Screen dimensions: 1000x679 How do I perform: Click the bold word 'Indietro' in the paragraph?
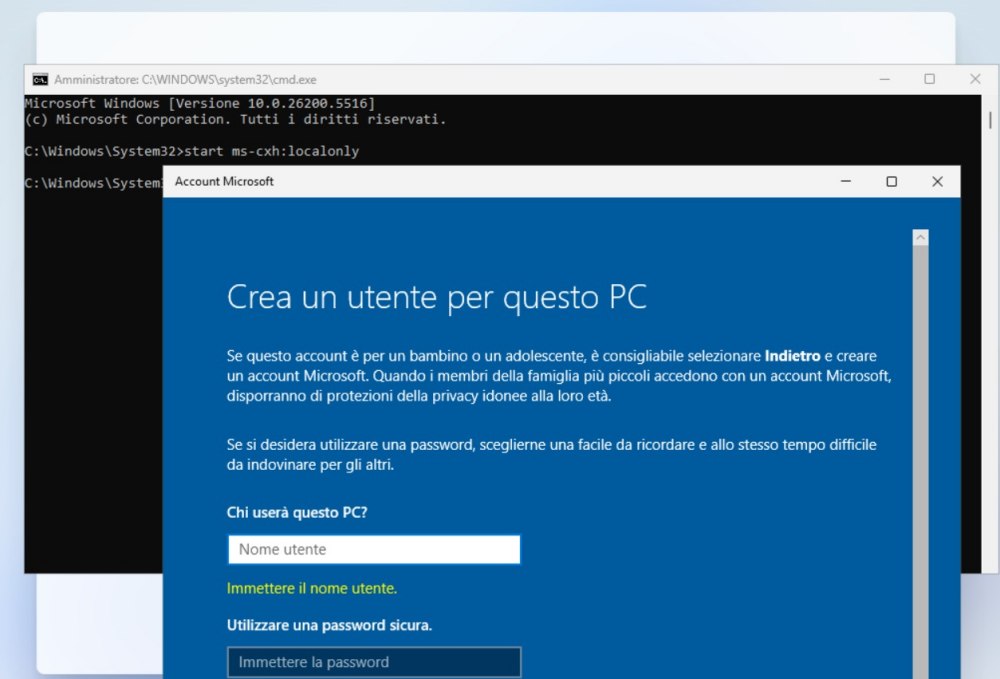(x=792, y=356)
